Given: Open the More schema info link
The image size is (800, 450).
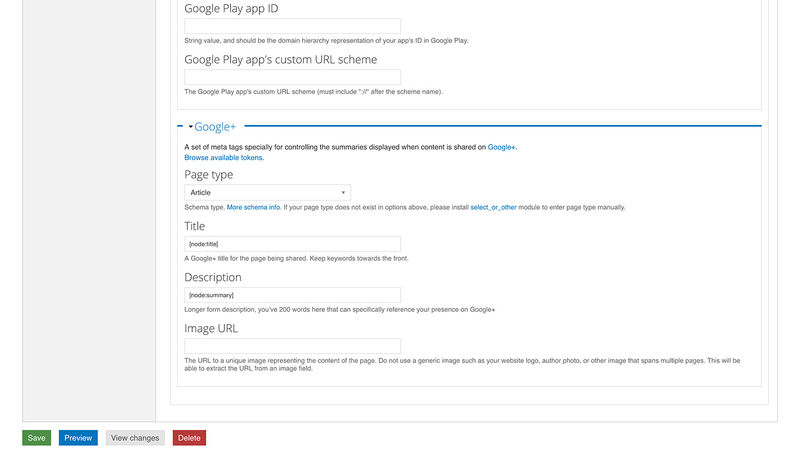Looking at the screenshot, I should [254, 207].
